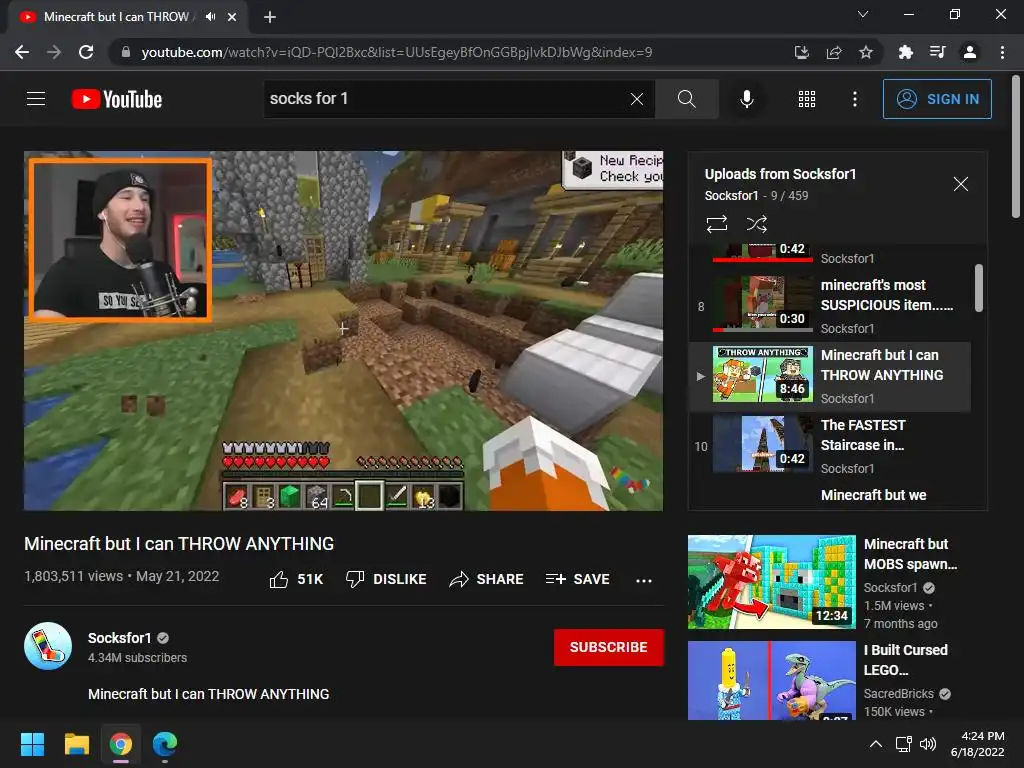
Task: Go forward in browser history
Action: click(54, 52)
